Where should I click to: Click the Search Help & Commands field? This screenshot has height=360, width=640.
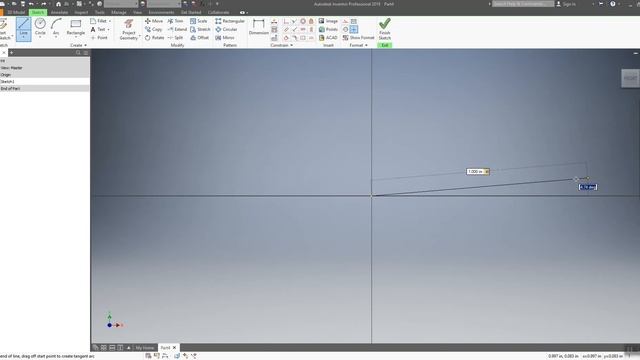point(523,4)
